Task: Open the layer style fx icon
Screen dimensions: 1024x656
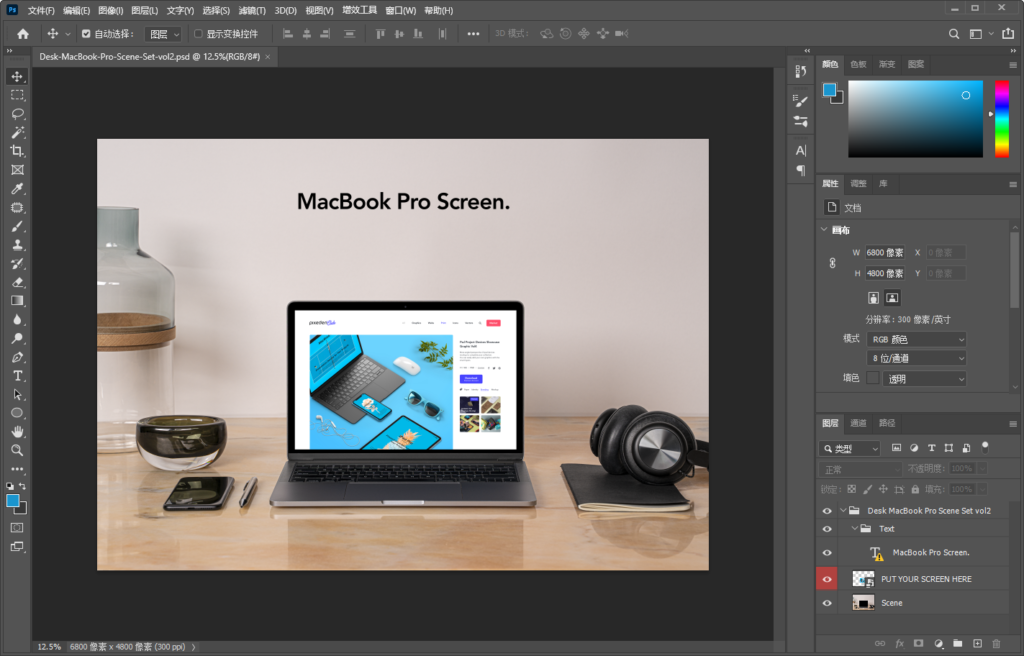Action: coord(899,644)
